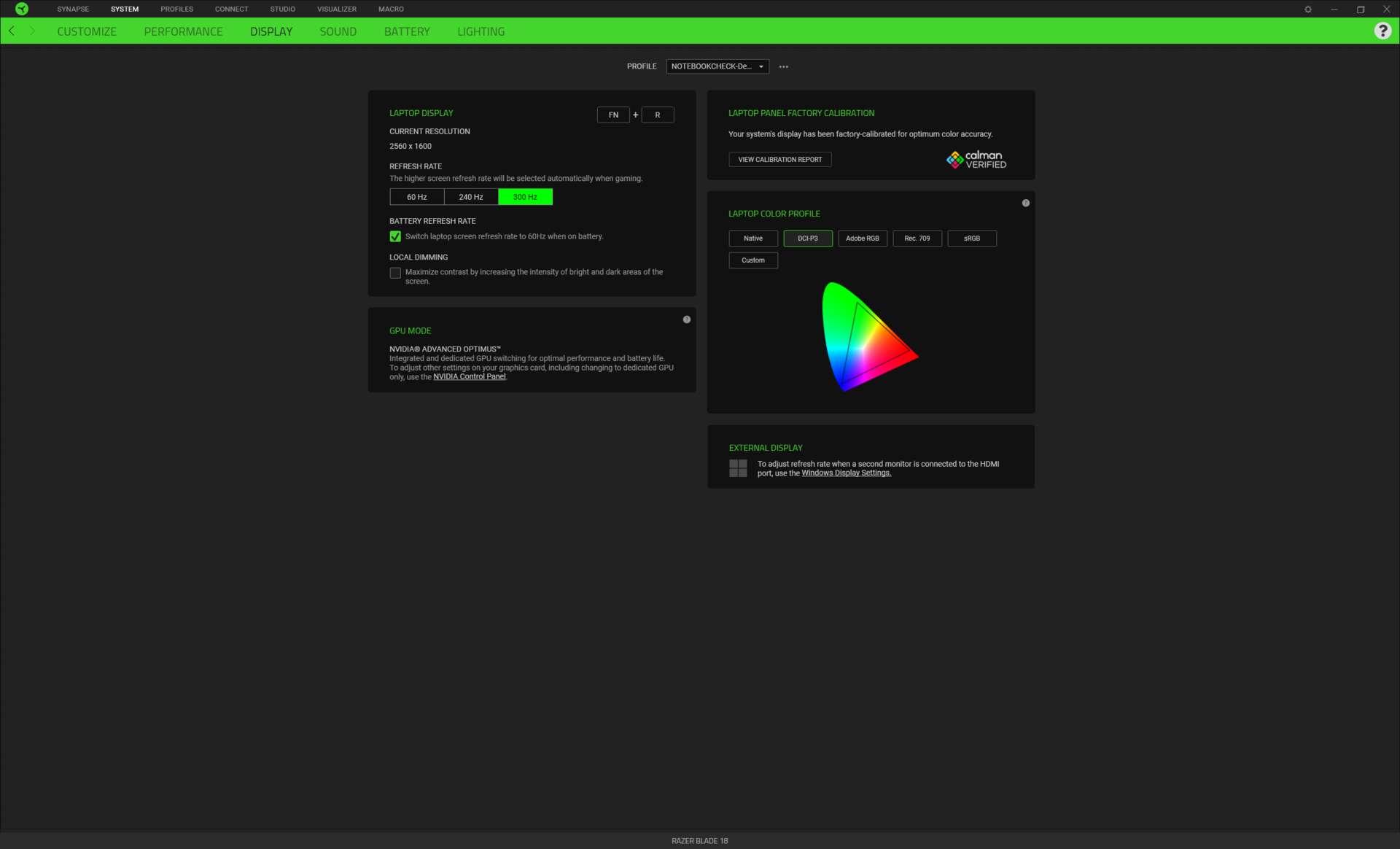The width and height of the screenshot is (1400, 849).
Task: Open Windows Display Settings link
Action: pos(846,473)
